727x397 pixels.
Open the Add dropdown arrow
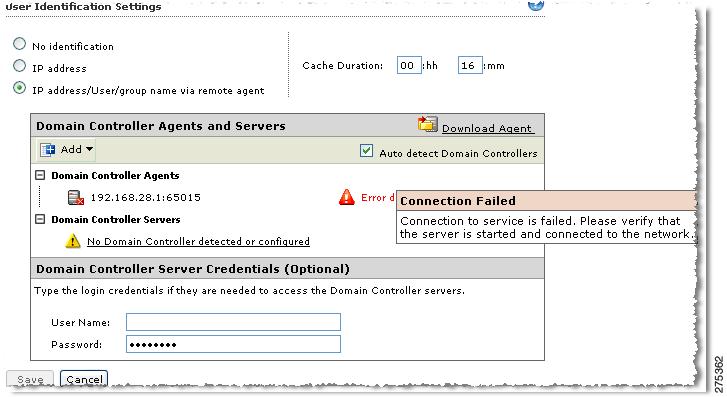89,149
